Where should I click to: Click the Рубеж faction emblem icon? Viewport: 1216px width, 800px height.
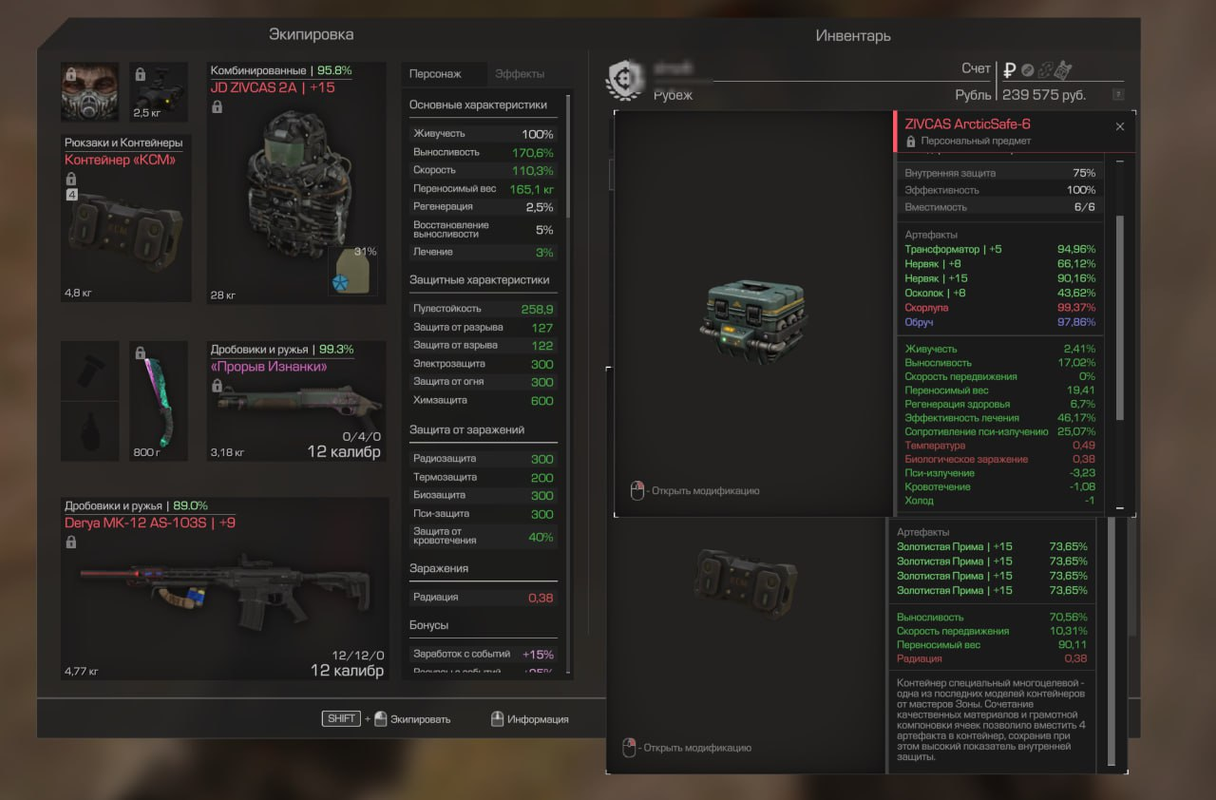pyautogui.click(x=626, y=80)
